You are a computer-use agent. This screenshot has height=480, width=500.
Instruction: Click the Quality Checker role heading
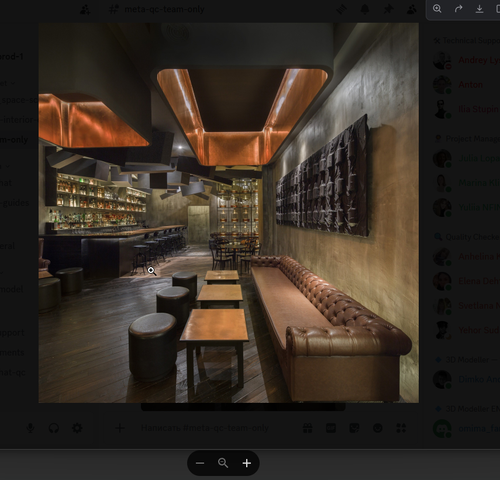(467, 237)
